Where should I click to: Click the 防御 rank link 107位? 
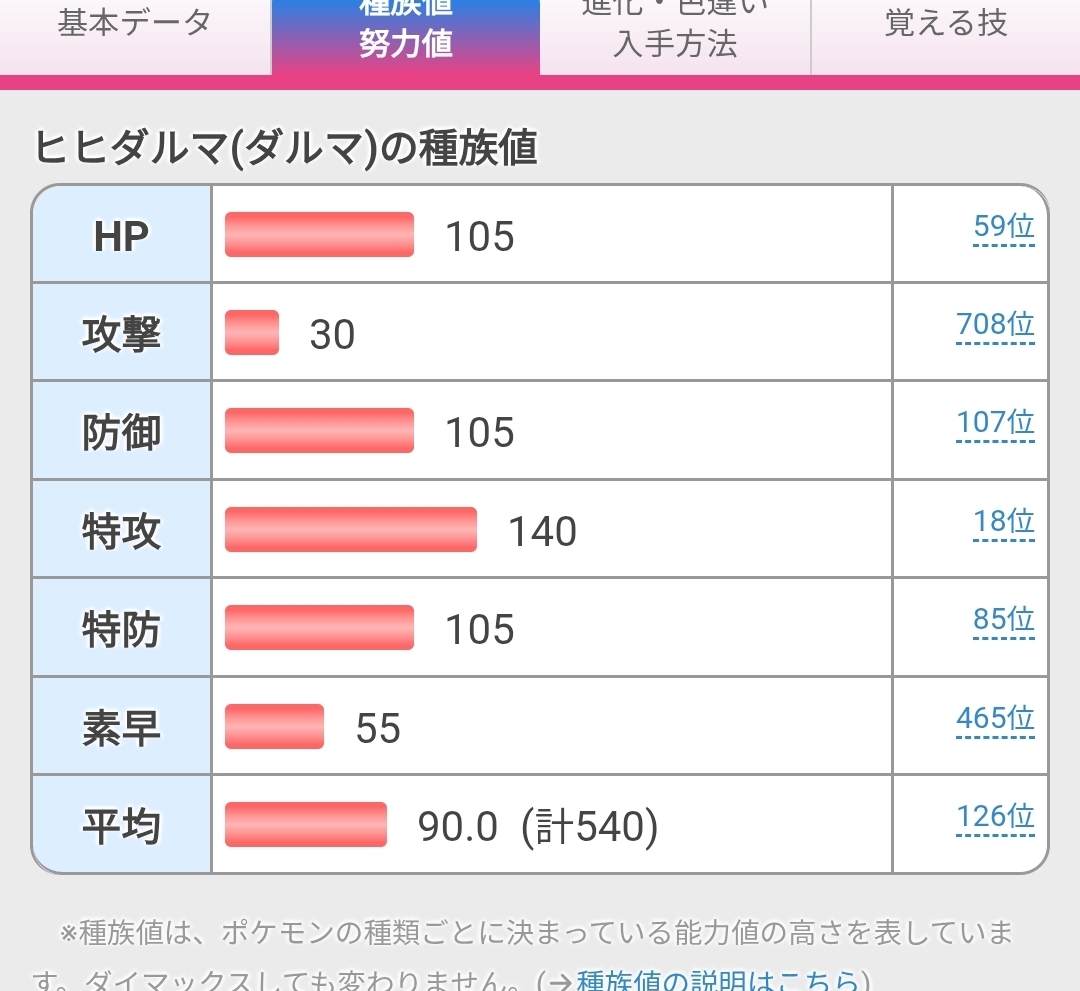tap(995, 423)
